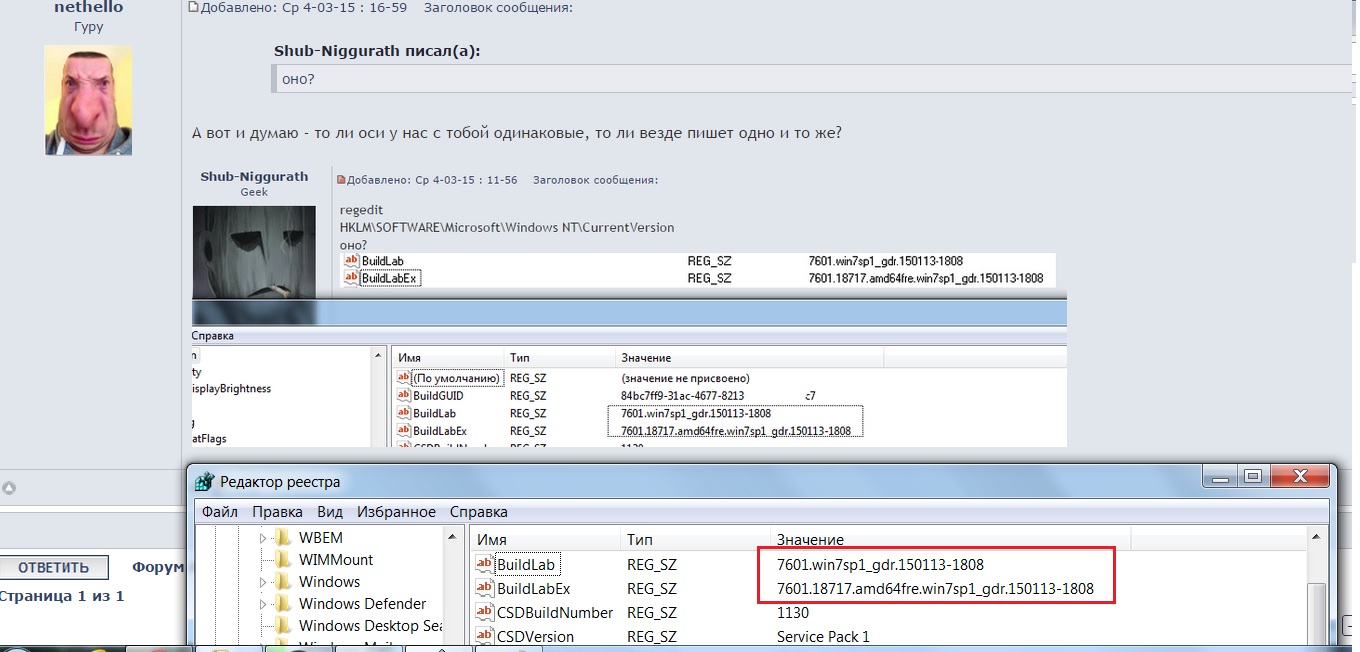This screenshot has height=652, width=1360.
Task: Expand the WBEM registry key
Action: click(264, 538)
